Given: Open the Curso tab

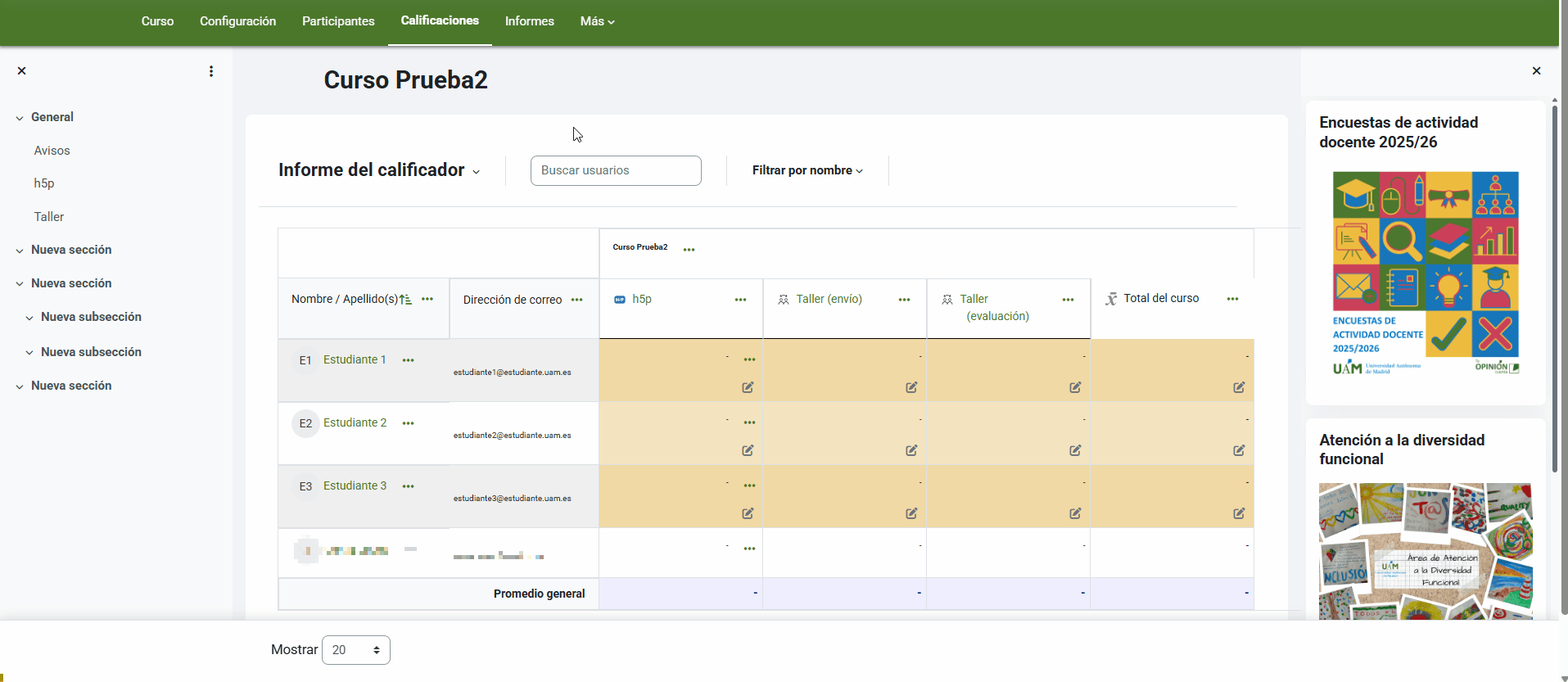Looking at the screenshot, I should [x=157, y=21].
